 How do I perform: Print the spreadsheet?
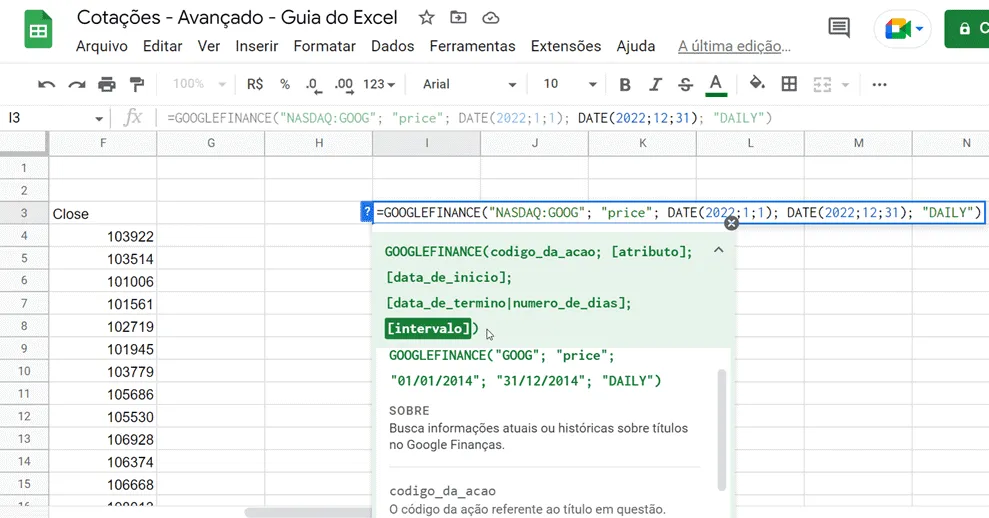click(x=107, y=85)
